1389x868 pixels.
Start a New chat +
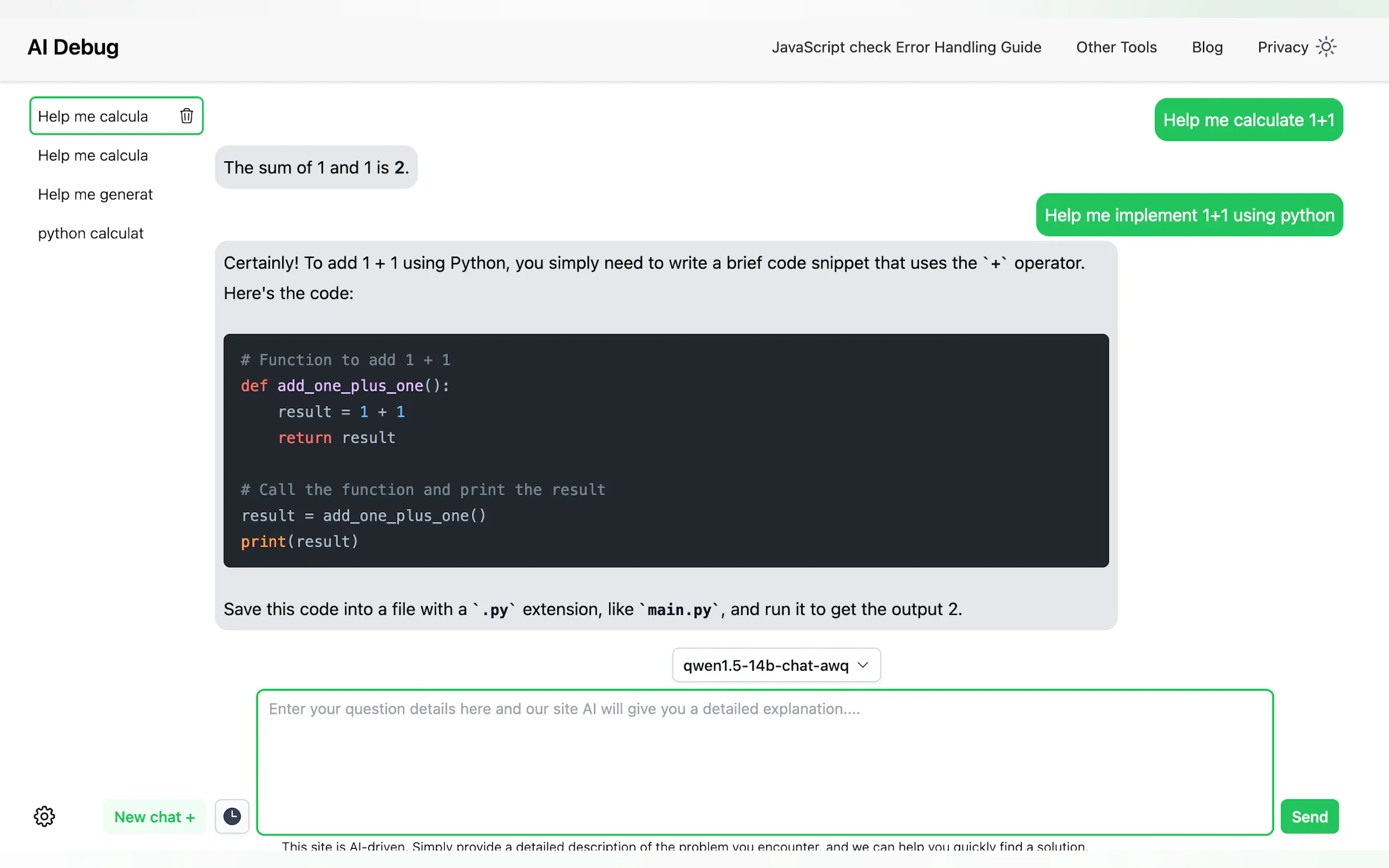[x=154, y=816]
